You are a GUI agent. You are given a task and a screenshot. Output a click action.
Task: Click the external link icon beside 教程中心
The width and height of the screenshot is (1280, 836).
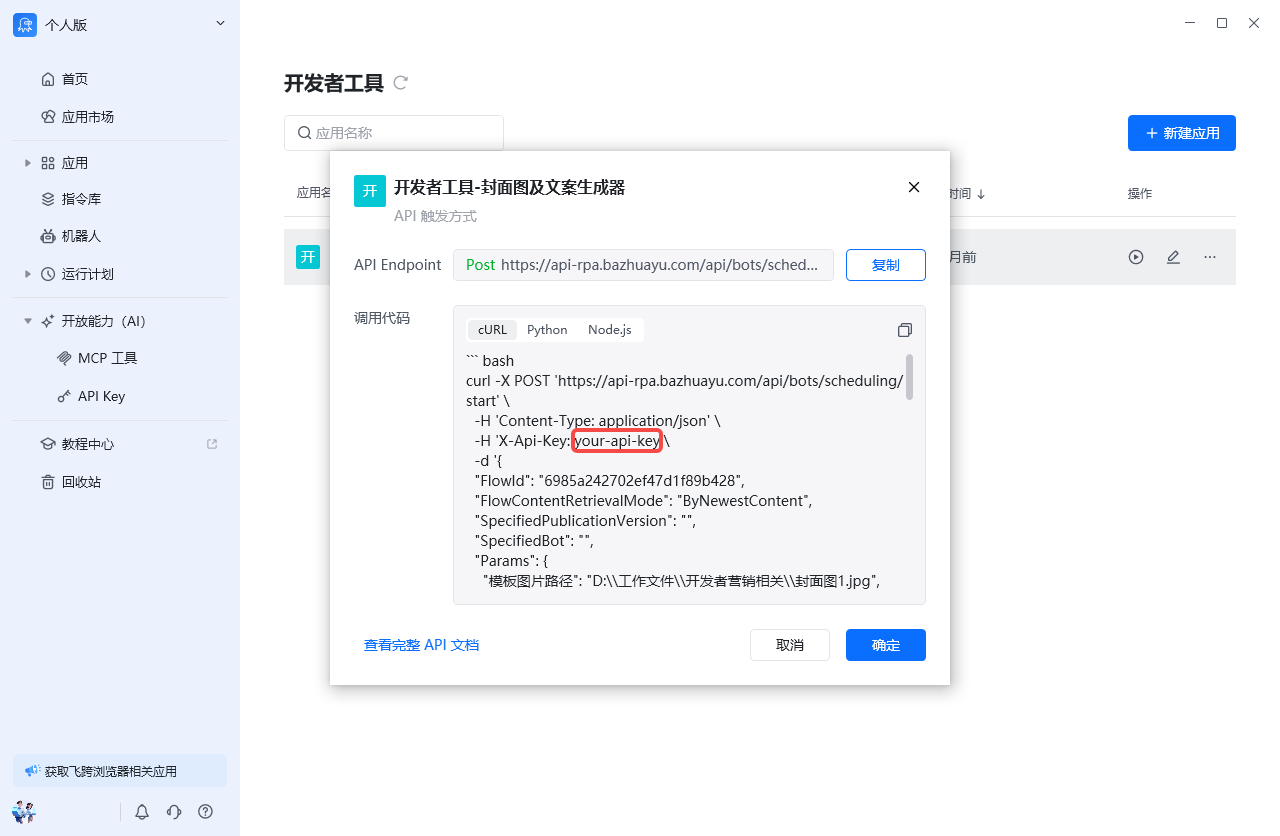pos(212,444)
